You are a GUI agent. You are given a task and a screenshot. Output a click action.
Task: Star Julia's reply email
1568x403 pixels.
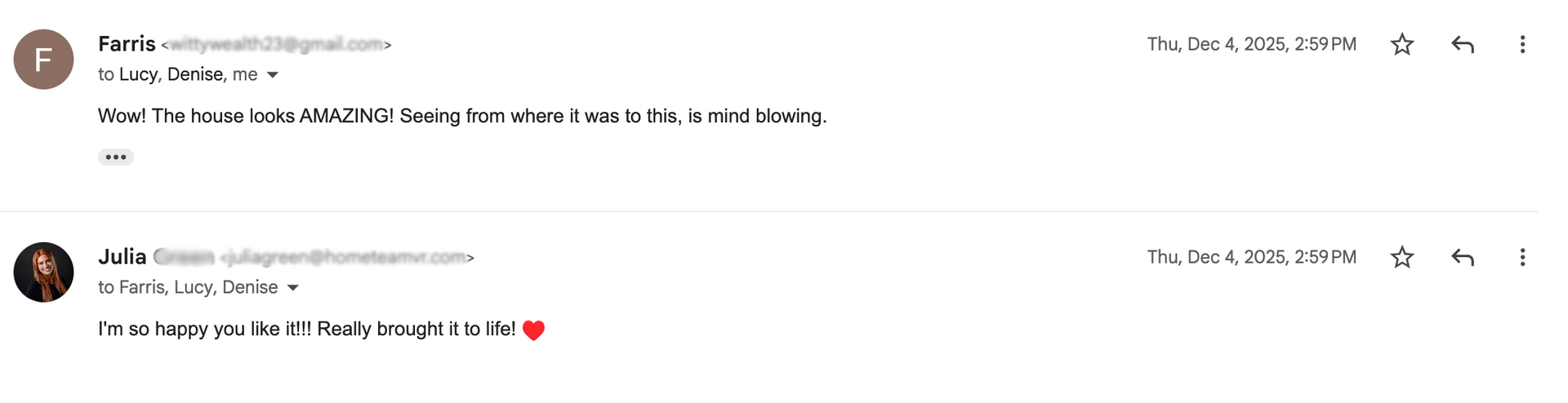click(1402, 257)
